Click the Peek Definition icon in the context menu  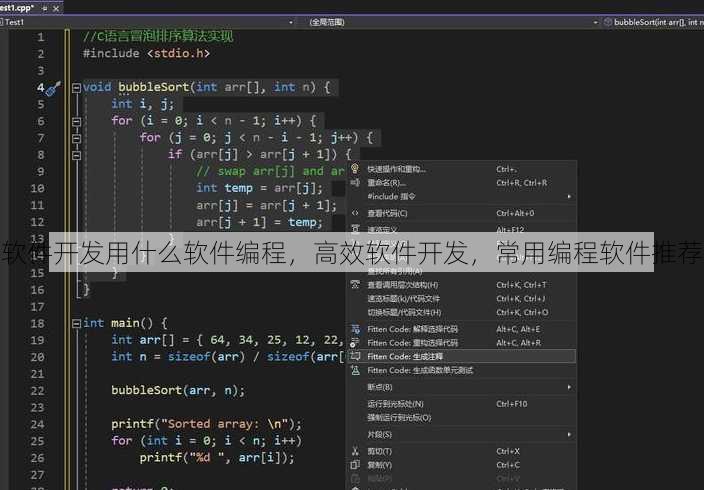coord(355,229)
